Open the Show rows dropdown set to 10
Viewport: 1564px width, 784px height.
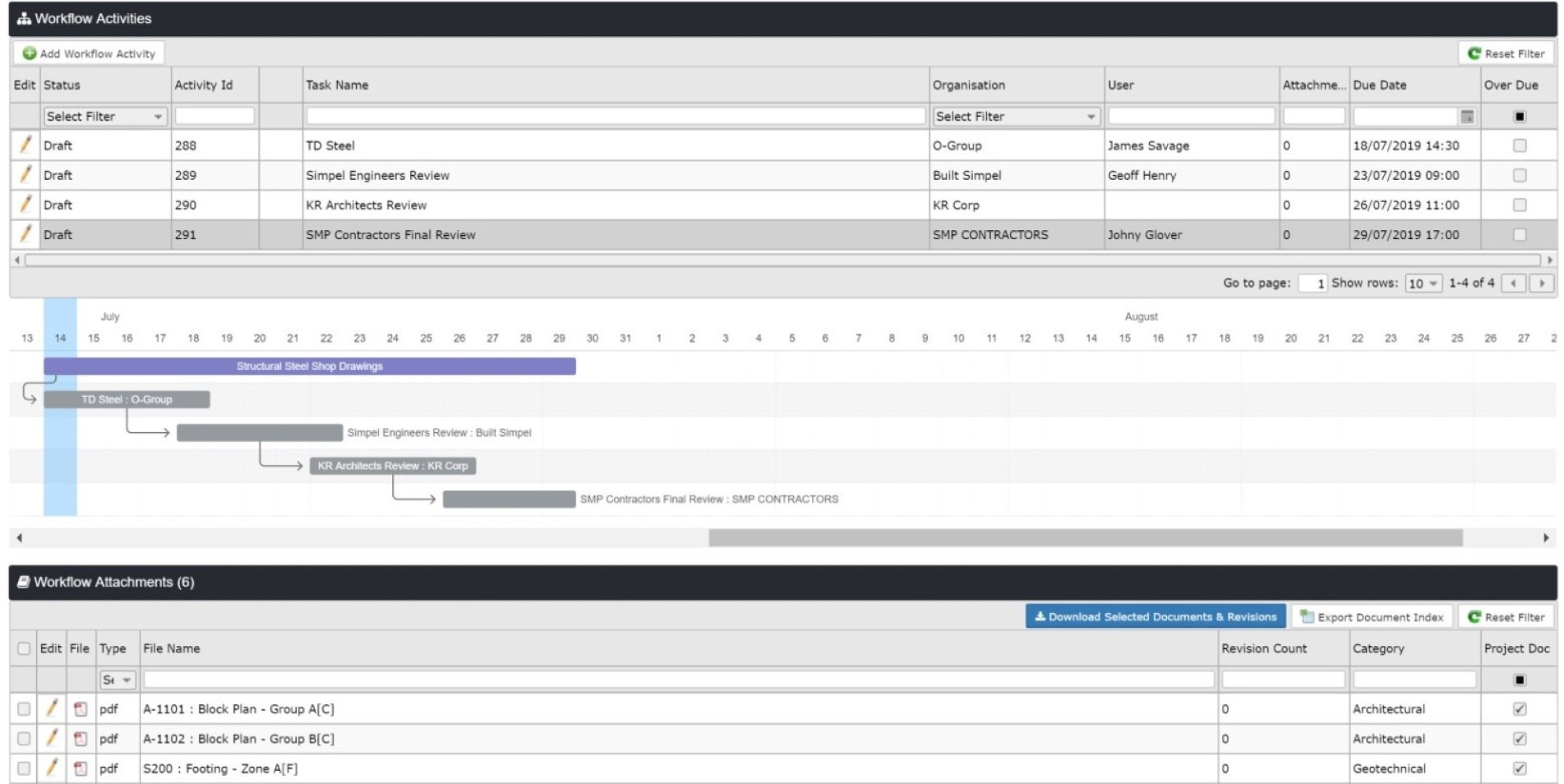(1424, 282)
